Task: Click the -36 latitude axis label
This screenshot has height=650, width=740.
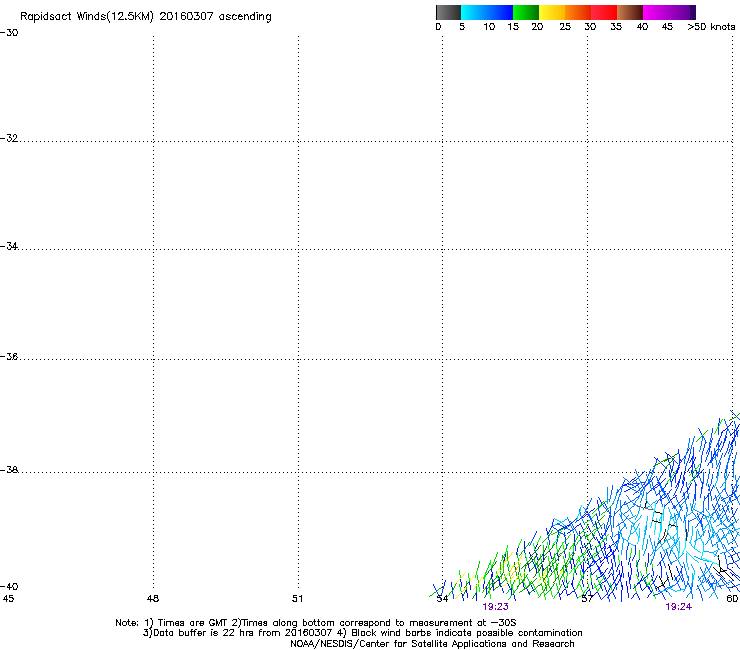Action: tap(9, 356)
